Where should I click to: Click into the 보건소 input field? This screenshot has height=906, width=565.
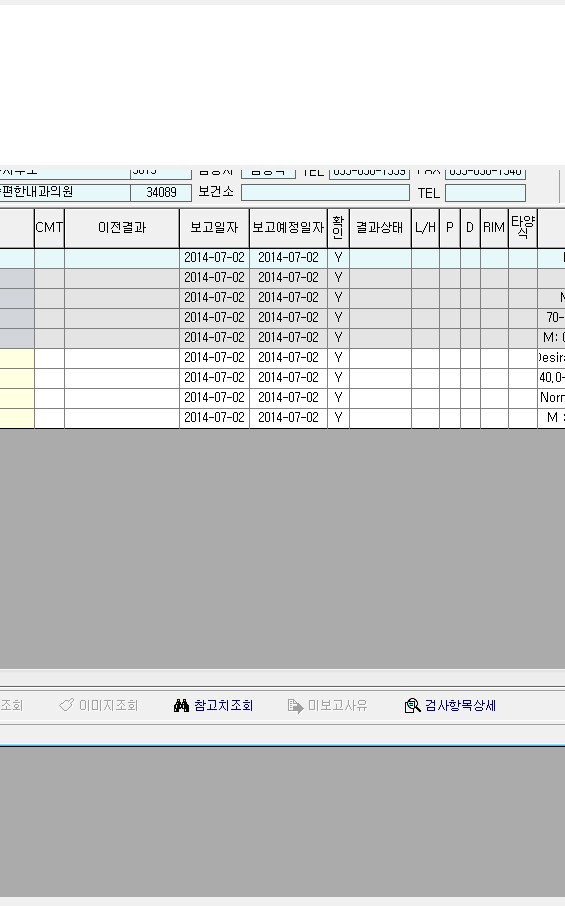click(x=325, y=192)
